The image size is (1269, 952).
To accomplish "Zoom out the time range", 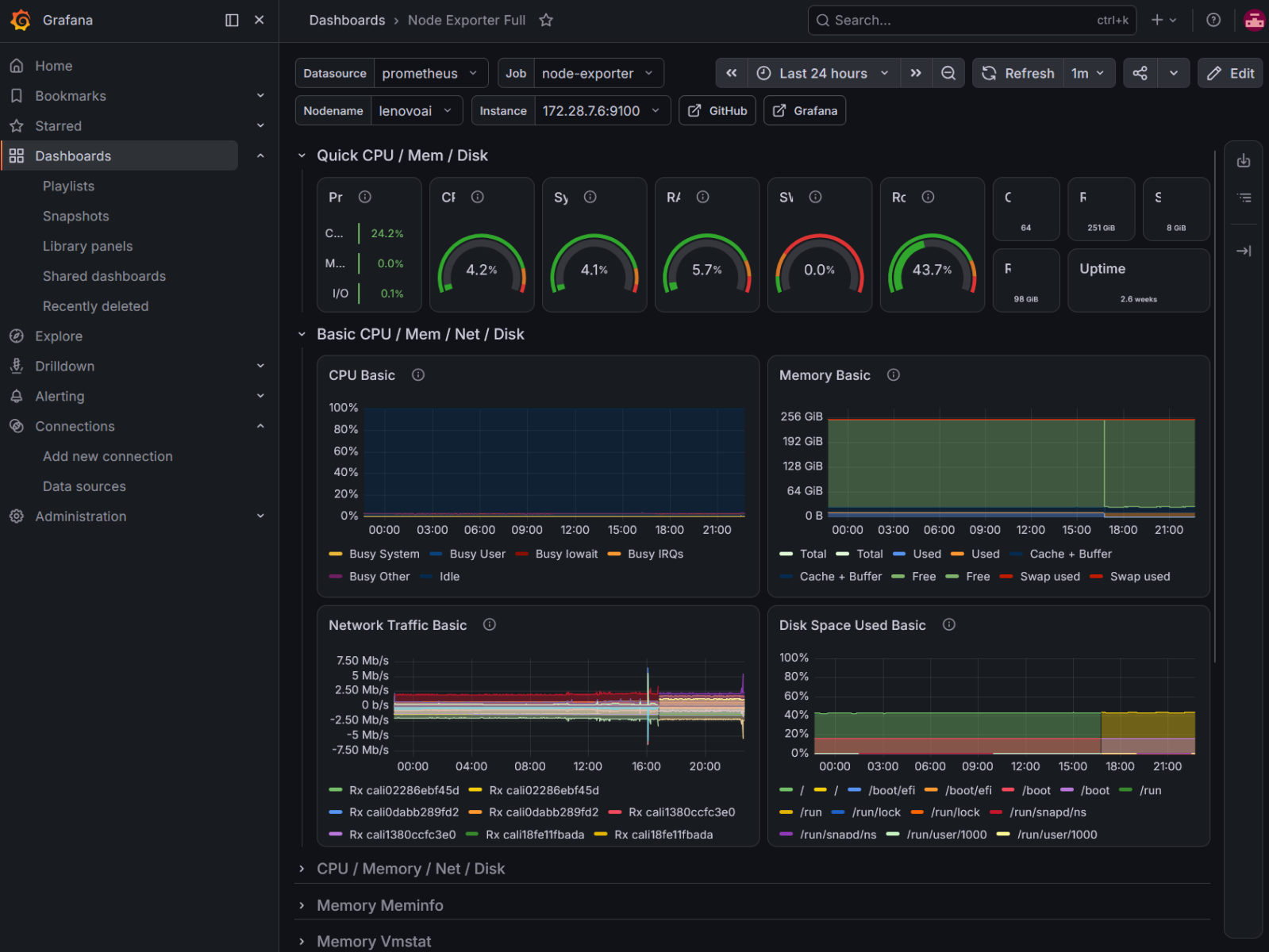I will (x=948, y=73).
